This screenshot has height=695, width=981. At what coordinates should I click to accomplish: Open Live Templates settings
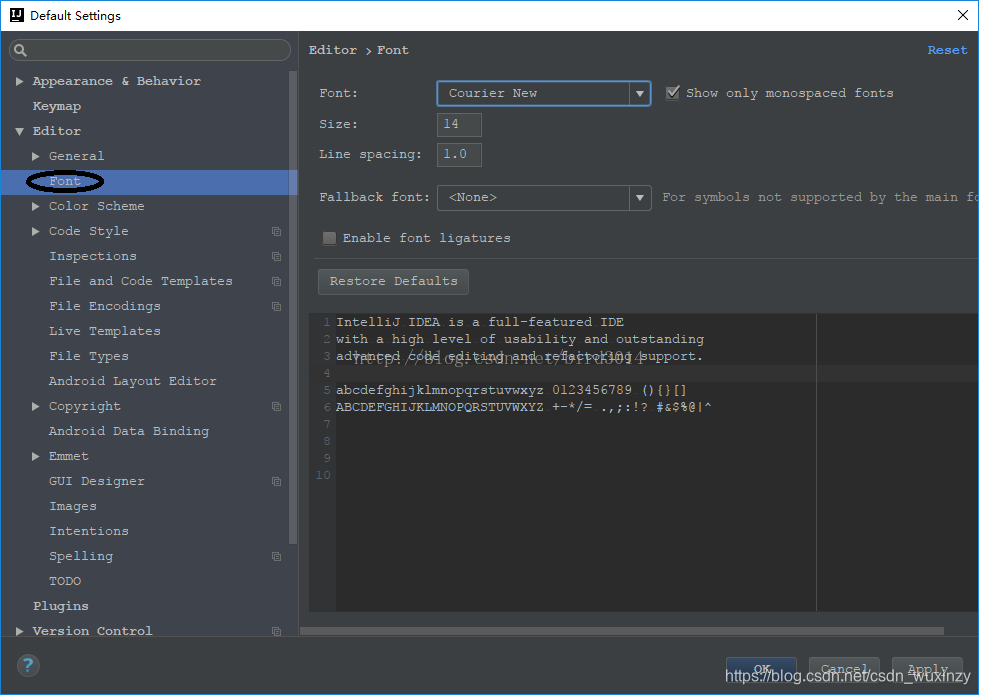coord(105,332)
